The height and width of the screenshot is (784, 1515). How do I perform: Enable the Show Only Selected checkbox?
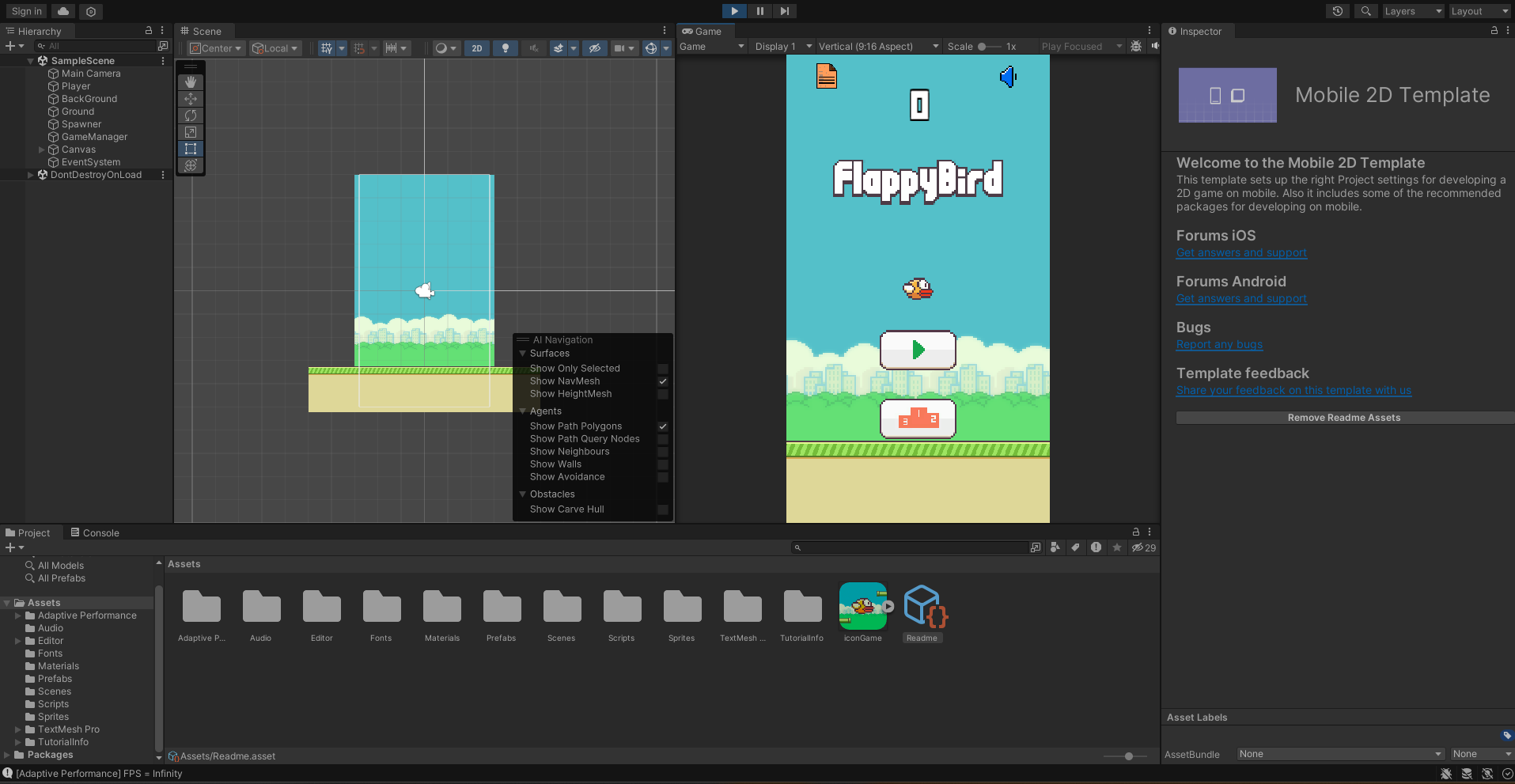(662, 368)
